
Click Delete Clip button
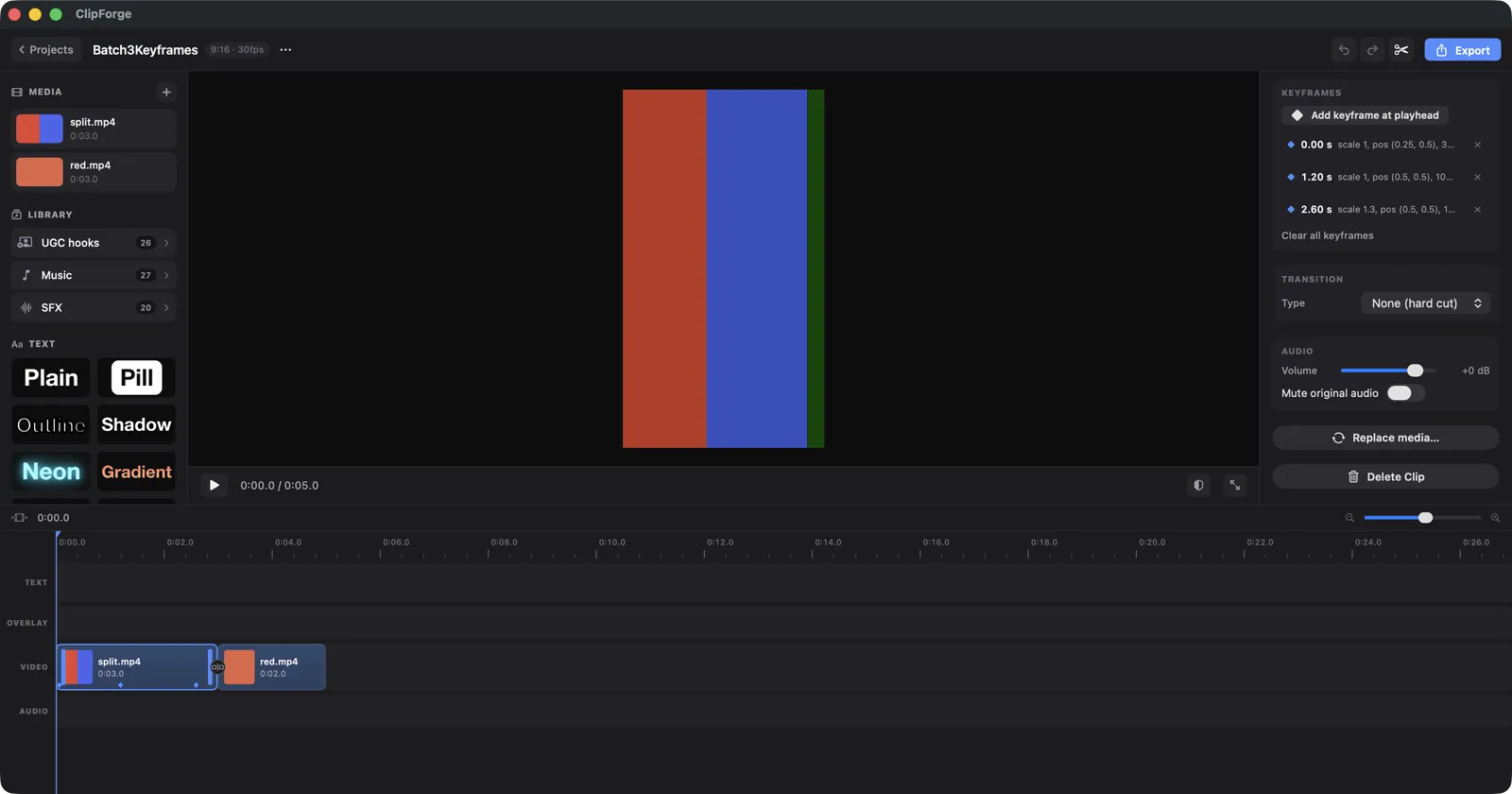coord(1385,476)
